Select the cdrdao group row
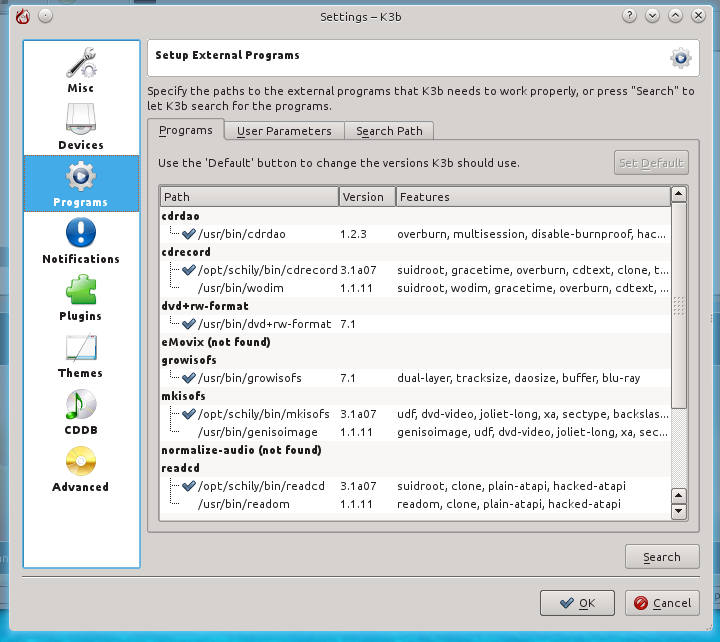Screen dimensions: 720x642 coord(416,216)
